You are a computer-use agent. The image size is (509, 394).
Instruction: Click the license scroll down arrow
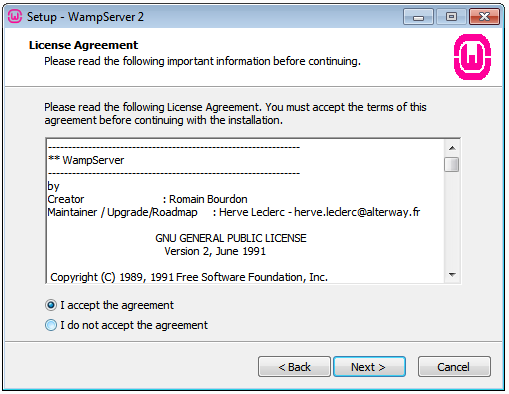click(452, 275)
